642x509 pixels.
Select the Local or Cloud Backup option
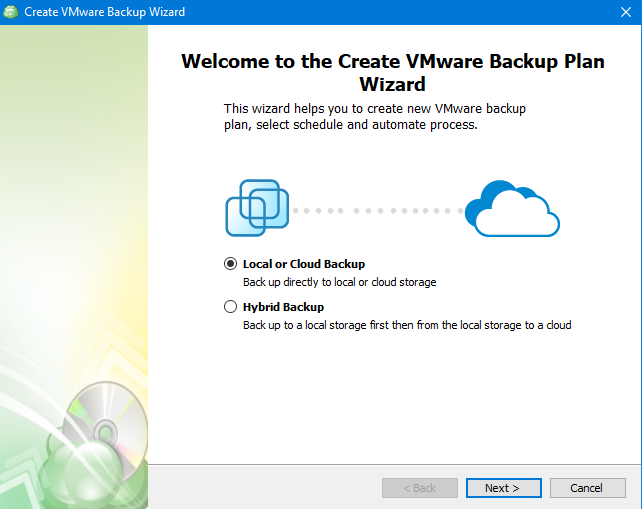231,264
